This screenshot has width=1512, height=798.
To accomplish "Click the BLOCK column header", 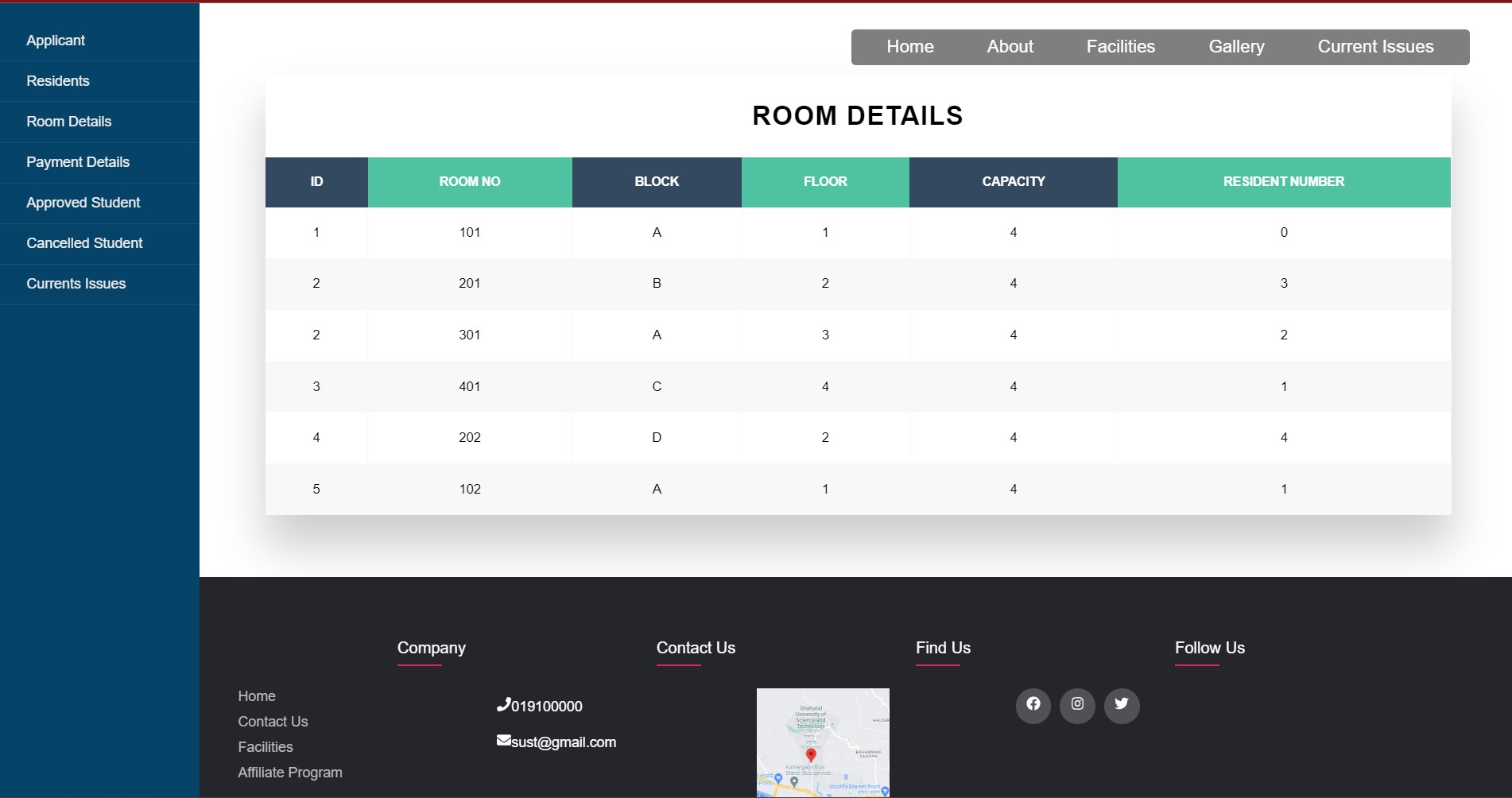I will 657,182.
